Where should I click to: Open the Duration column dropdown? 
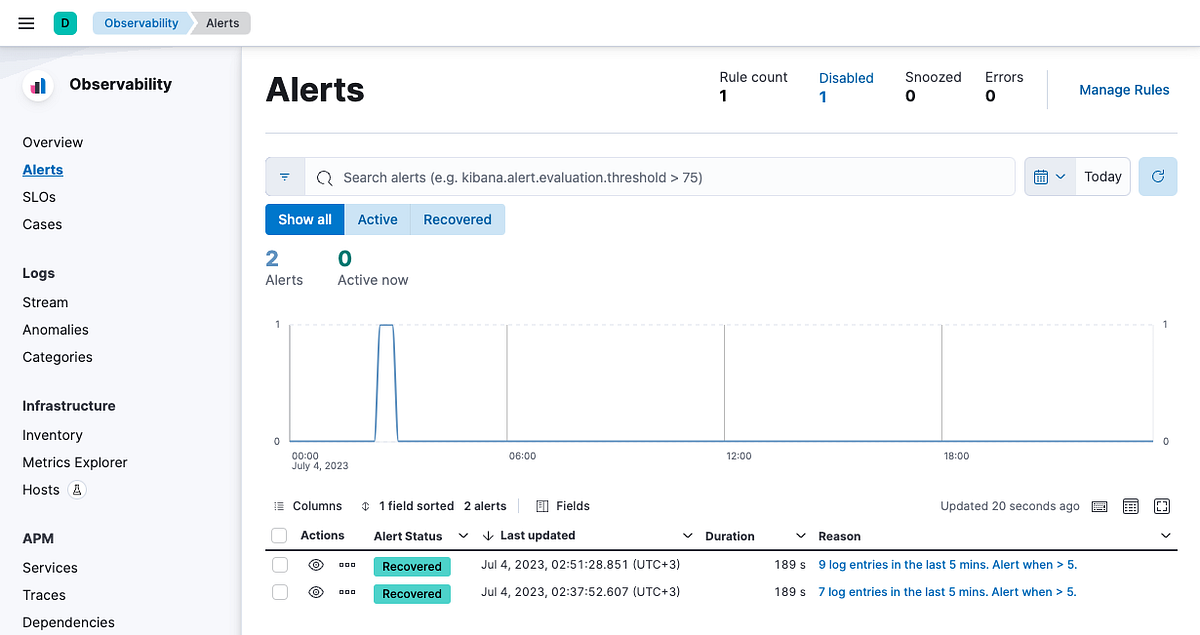801,535
